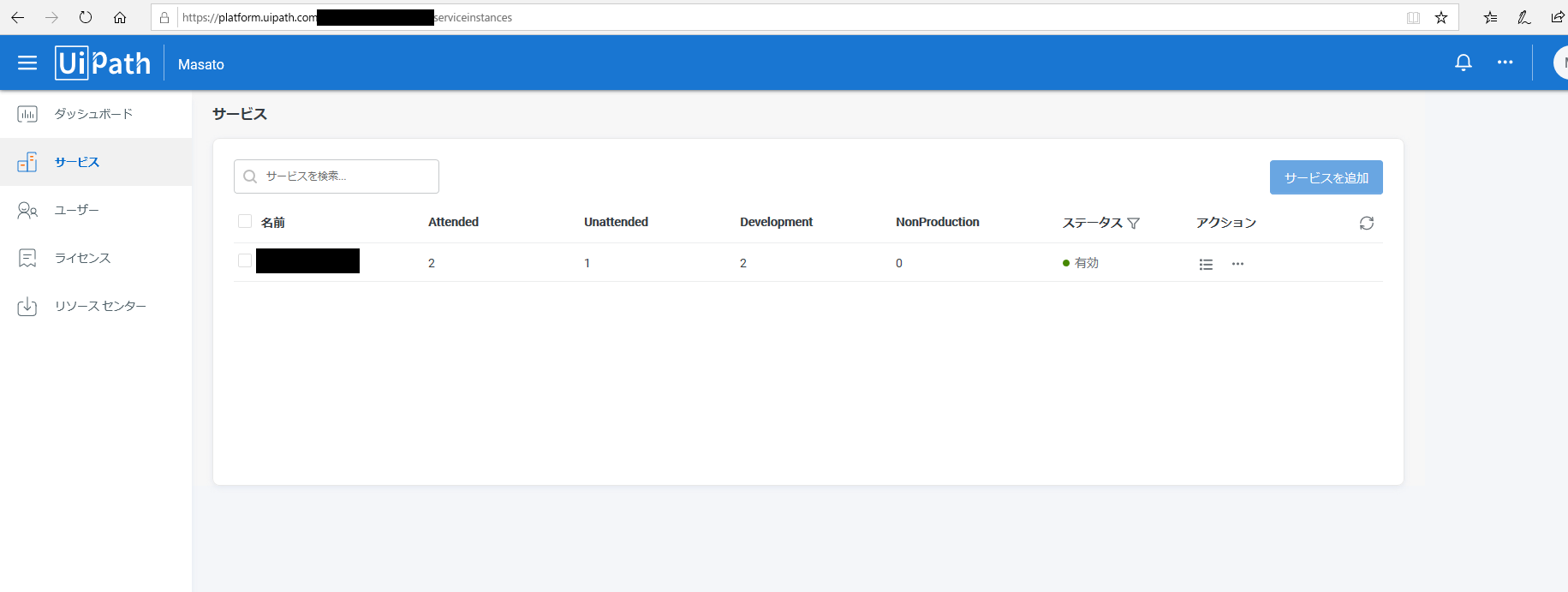Click the 名前 column header

click(273, 223)
